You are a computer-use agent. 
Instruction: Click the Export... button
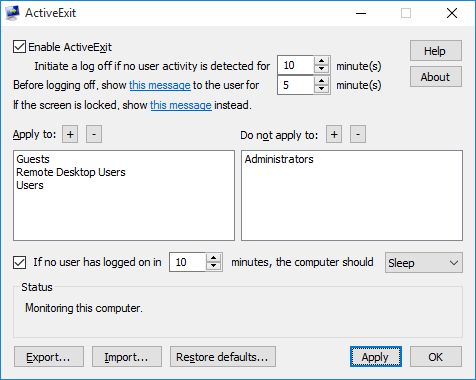click(49, 357)
